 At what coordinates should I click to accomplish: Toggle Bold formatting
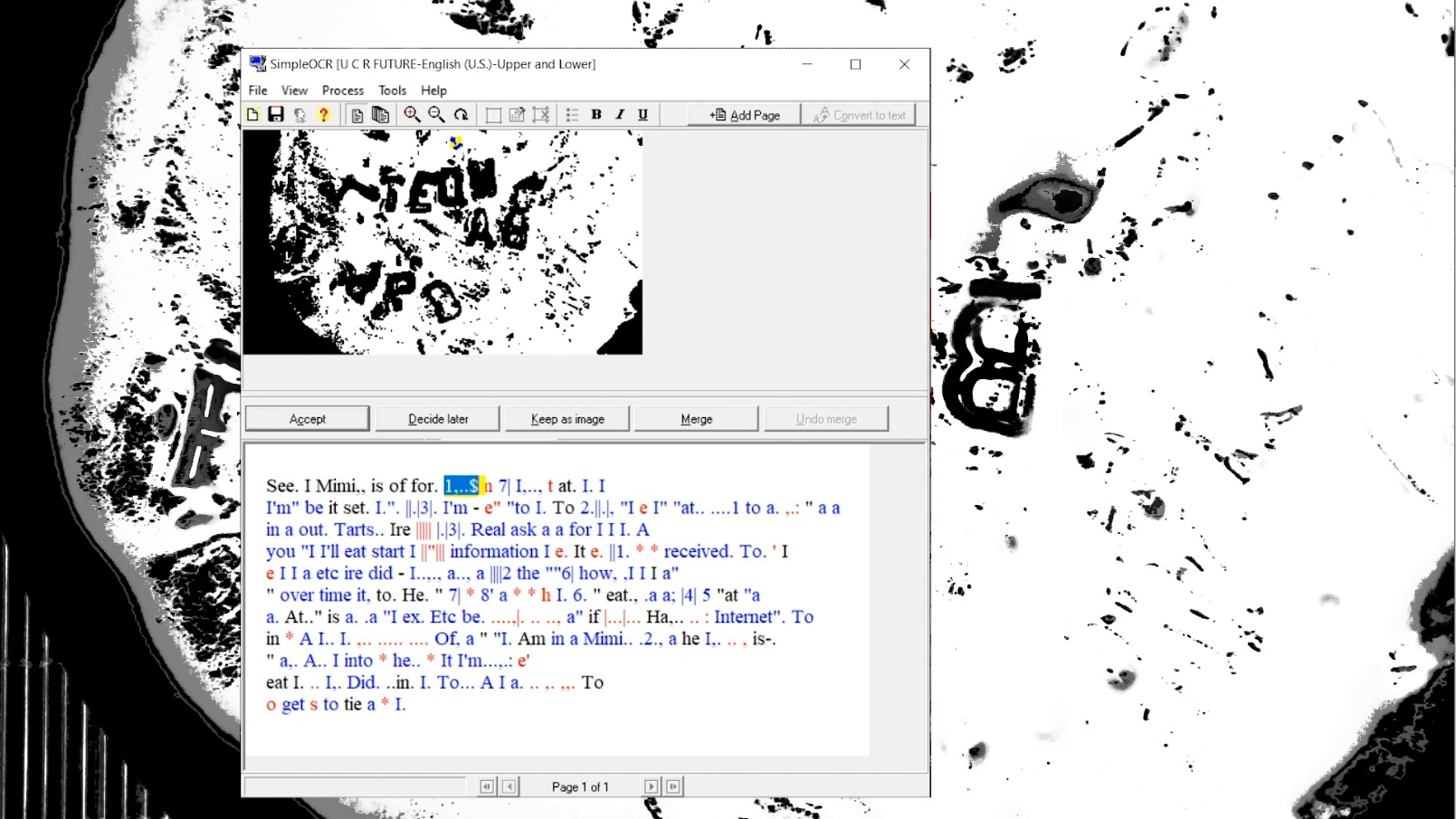tap(596, 115)
